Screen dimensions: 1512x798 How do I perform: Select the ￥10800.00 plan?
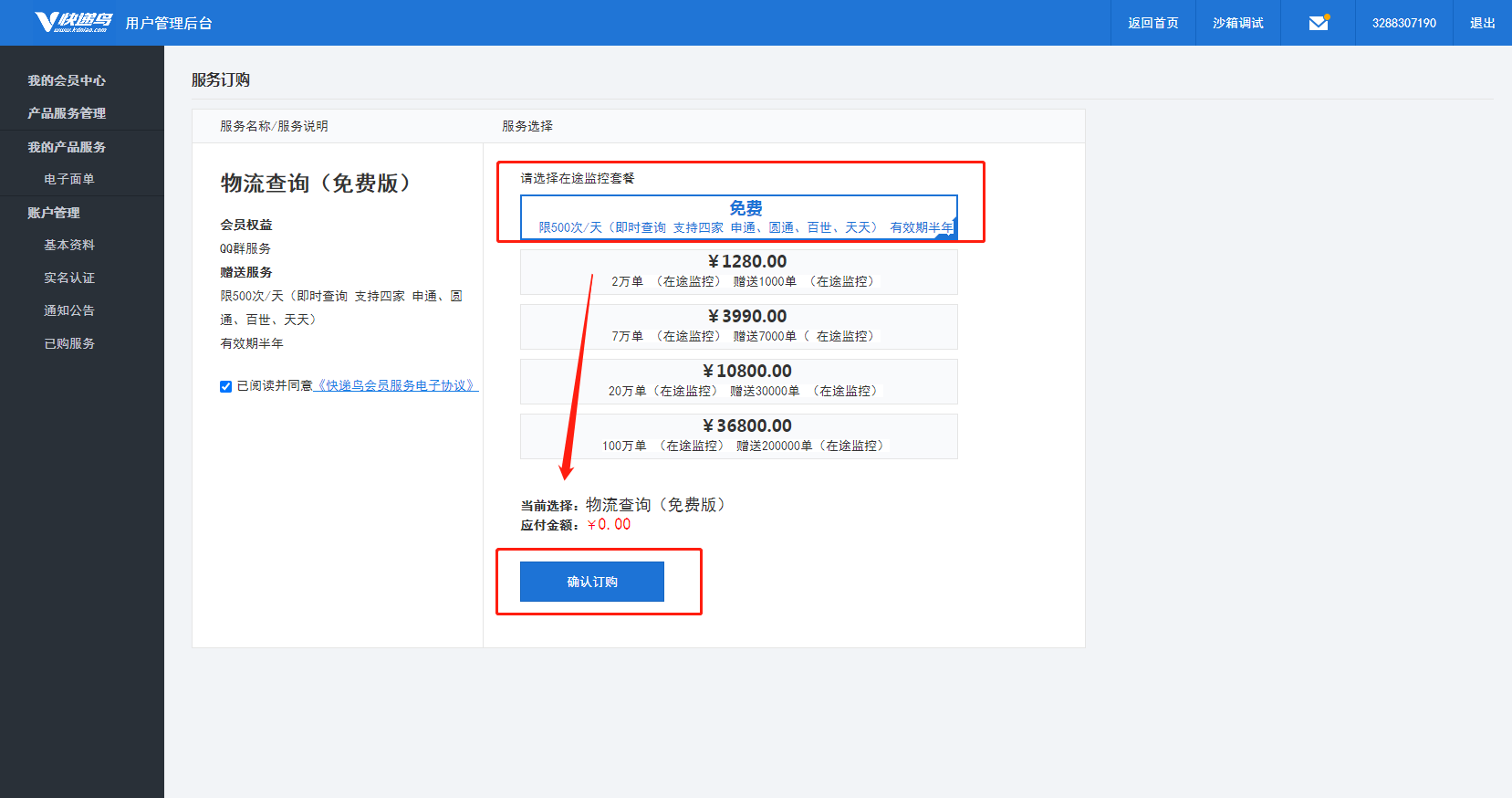click(x=739, y=382)
